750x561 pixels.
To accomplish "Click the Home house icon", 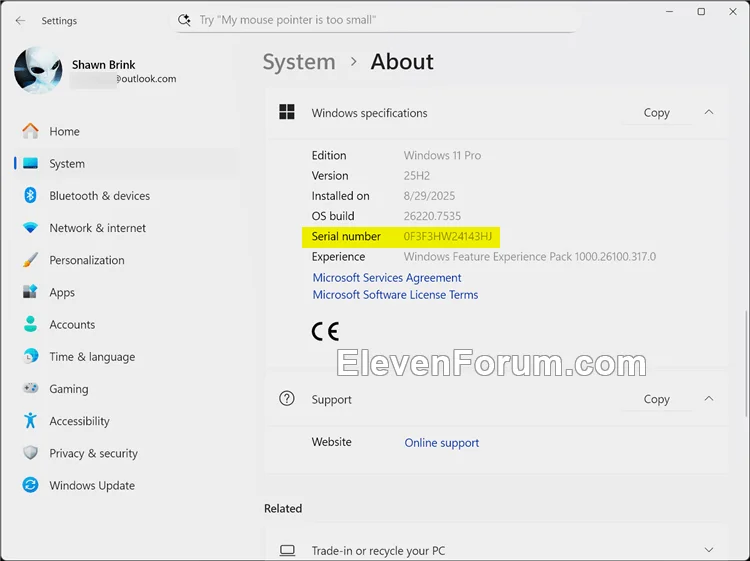I will point(30,131).
